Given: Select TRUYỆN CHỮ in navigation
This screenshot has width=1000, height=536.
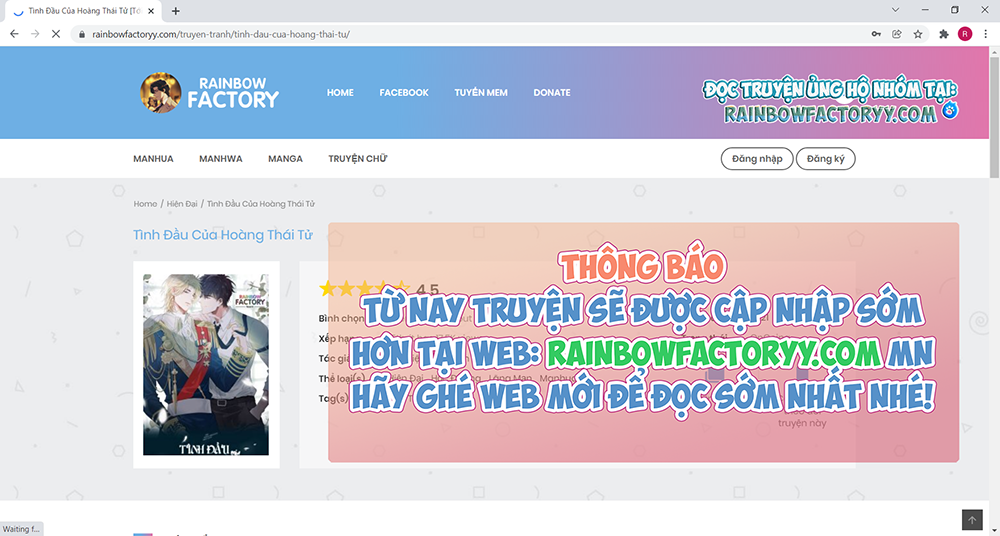Looking at the screenshot, I should click(x=357, y=159).
